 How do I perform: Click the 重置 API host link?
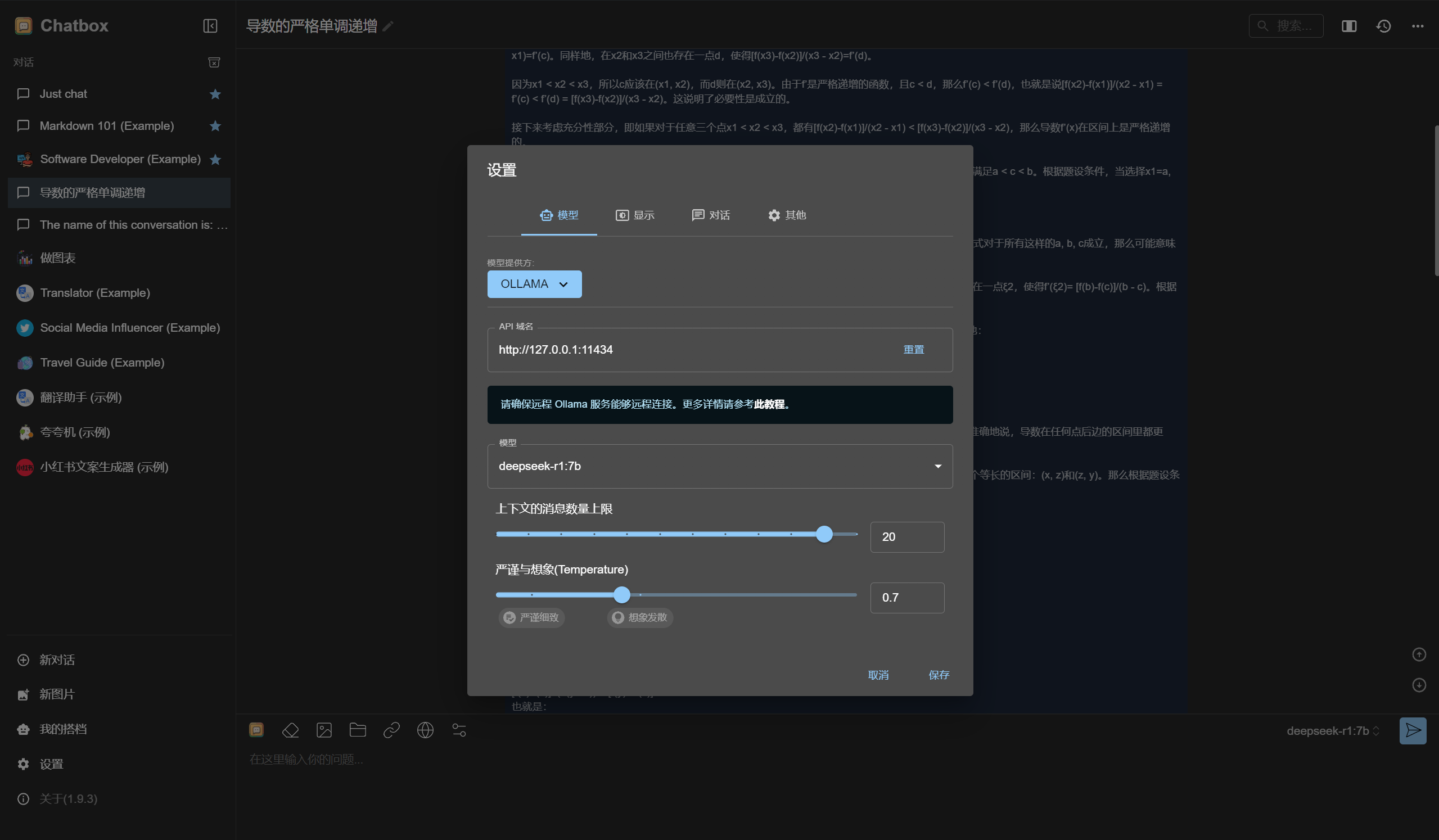pos(913,350)
